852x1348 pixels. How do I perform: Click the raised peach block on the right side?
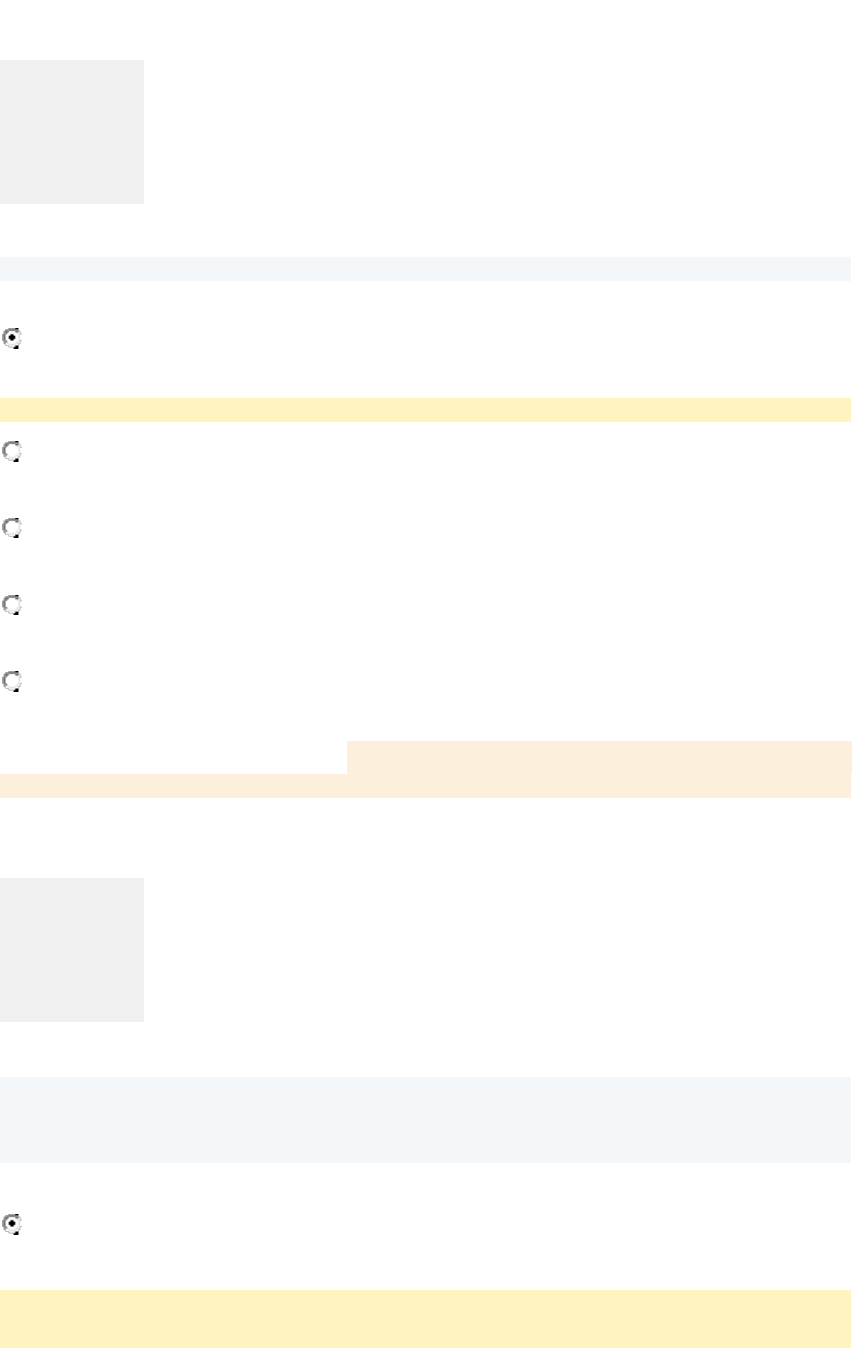pos(598,757)
